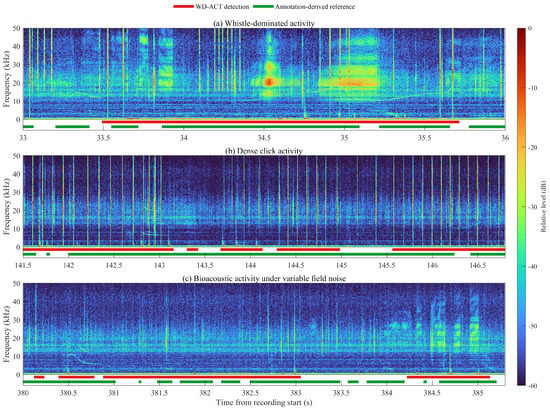The width and height of the screenshot is (550, 409).
Task: Click the Time from recording start axis label
Action: 264,402
